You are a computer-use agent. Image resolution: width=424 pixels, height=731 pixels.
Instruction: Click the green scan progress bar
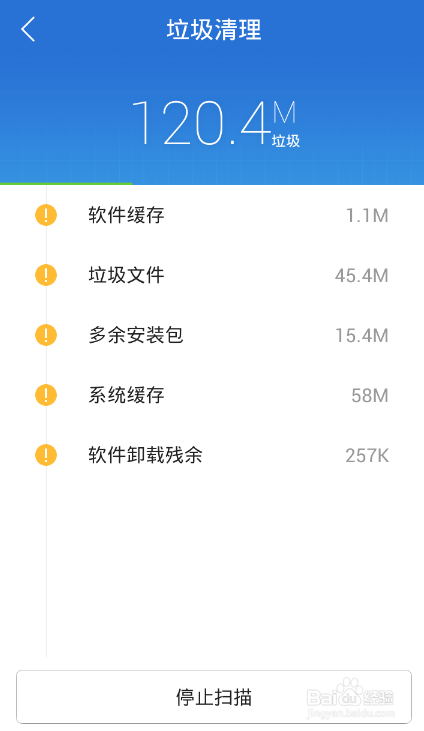click(x=66, y=184)
